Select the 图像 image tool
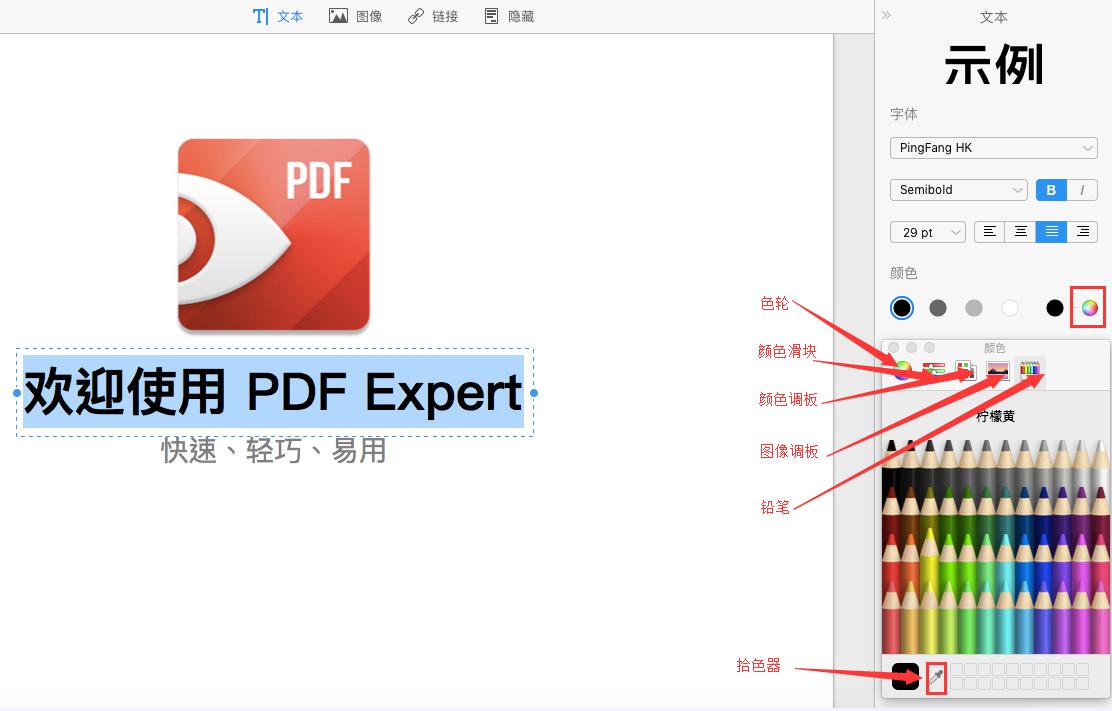 [355, 16]
